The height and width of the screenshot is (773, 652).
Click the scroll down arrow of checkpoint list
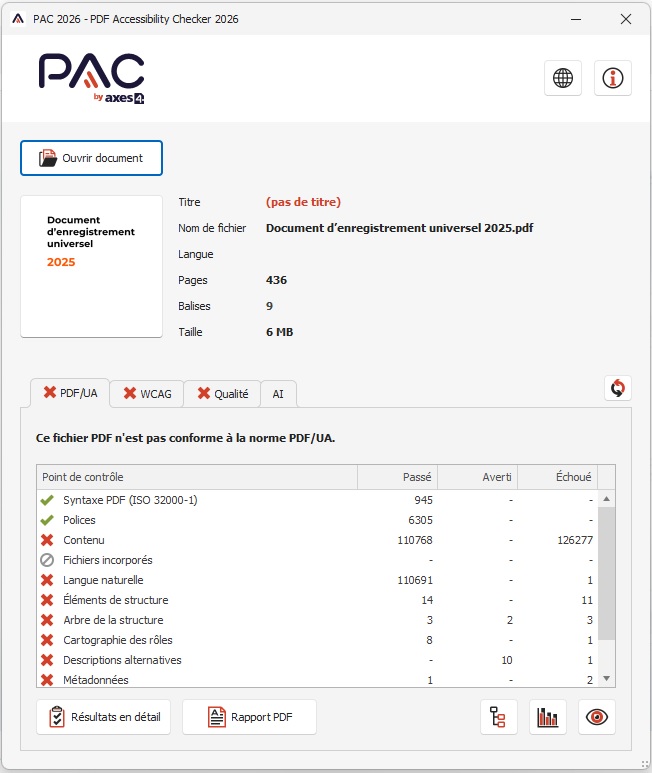[x=607, y=678]
